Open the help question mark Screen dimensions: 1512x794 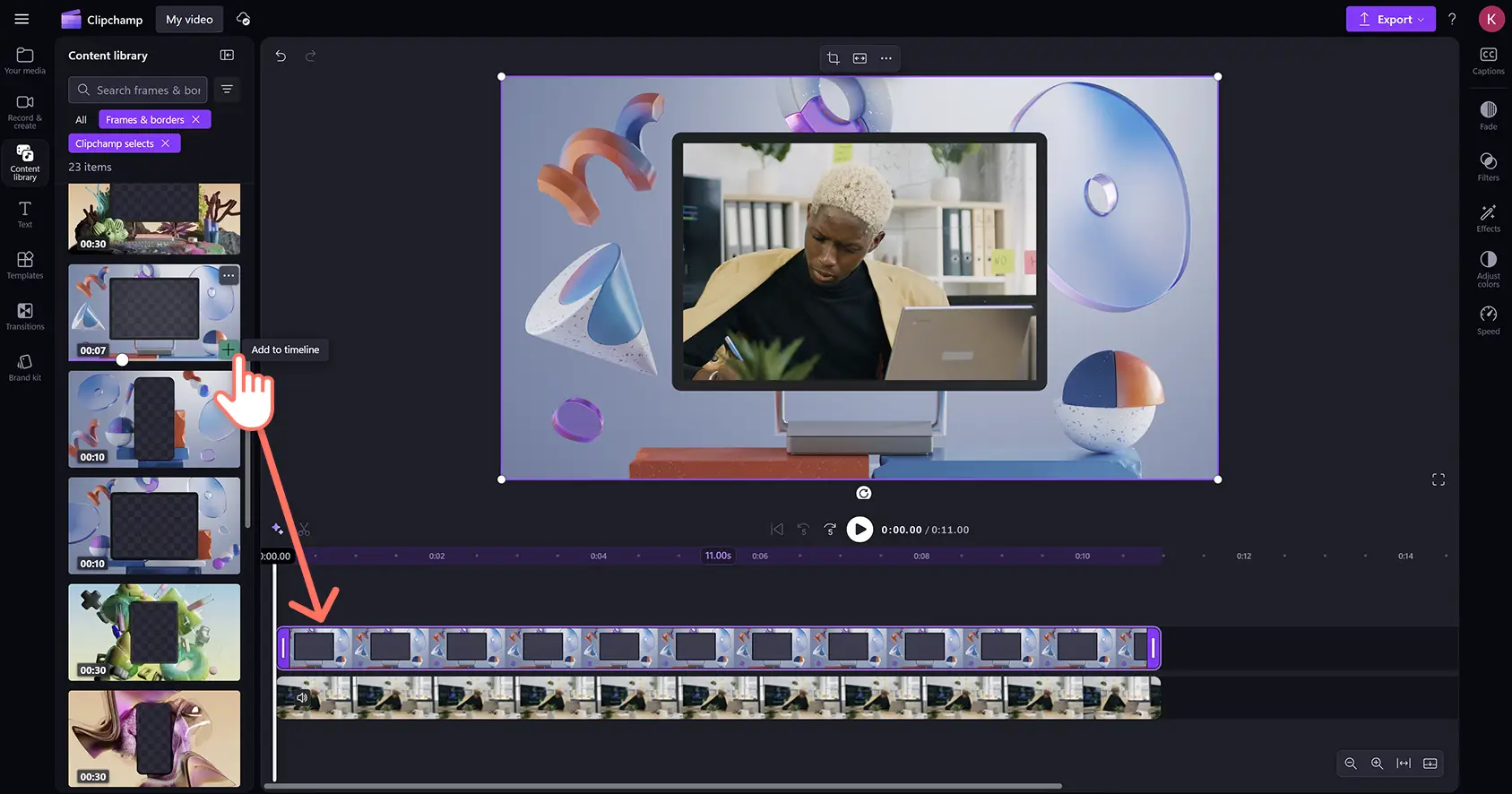click(1452, 19)
